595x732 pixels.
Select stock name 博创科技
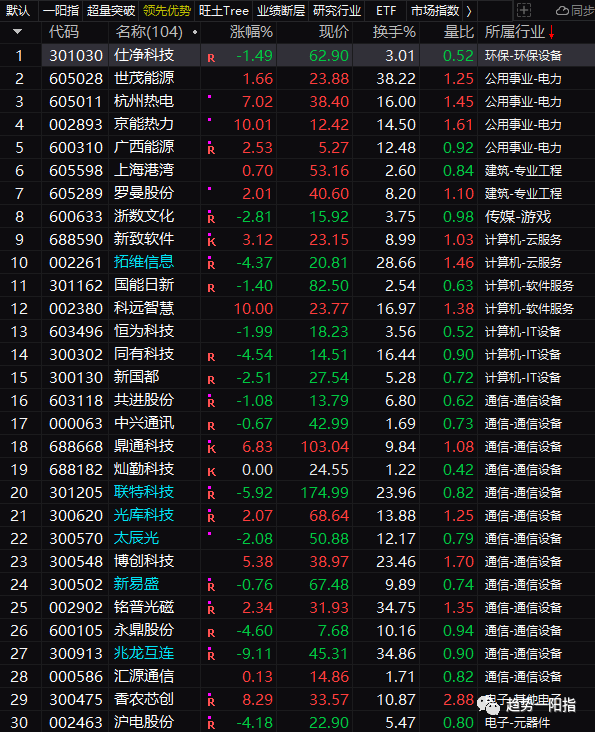point(144,561)
